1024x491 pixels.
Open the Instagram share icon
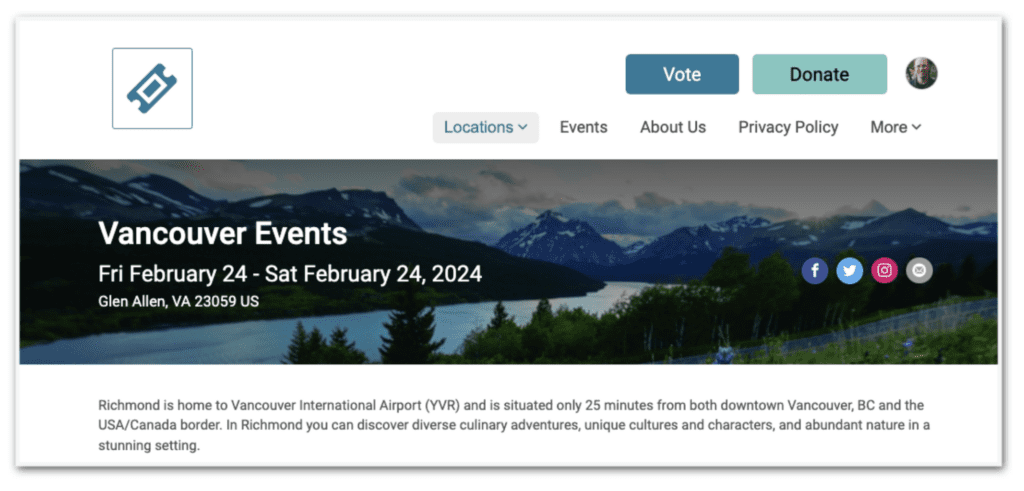click(884, 270)
